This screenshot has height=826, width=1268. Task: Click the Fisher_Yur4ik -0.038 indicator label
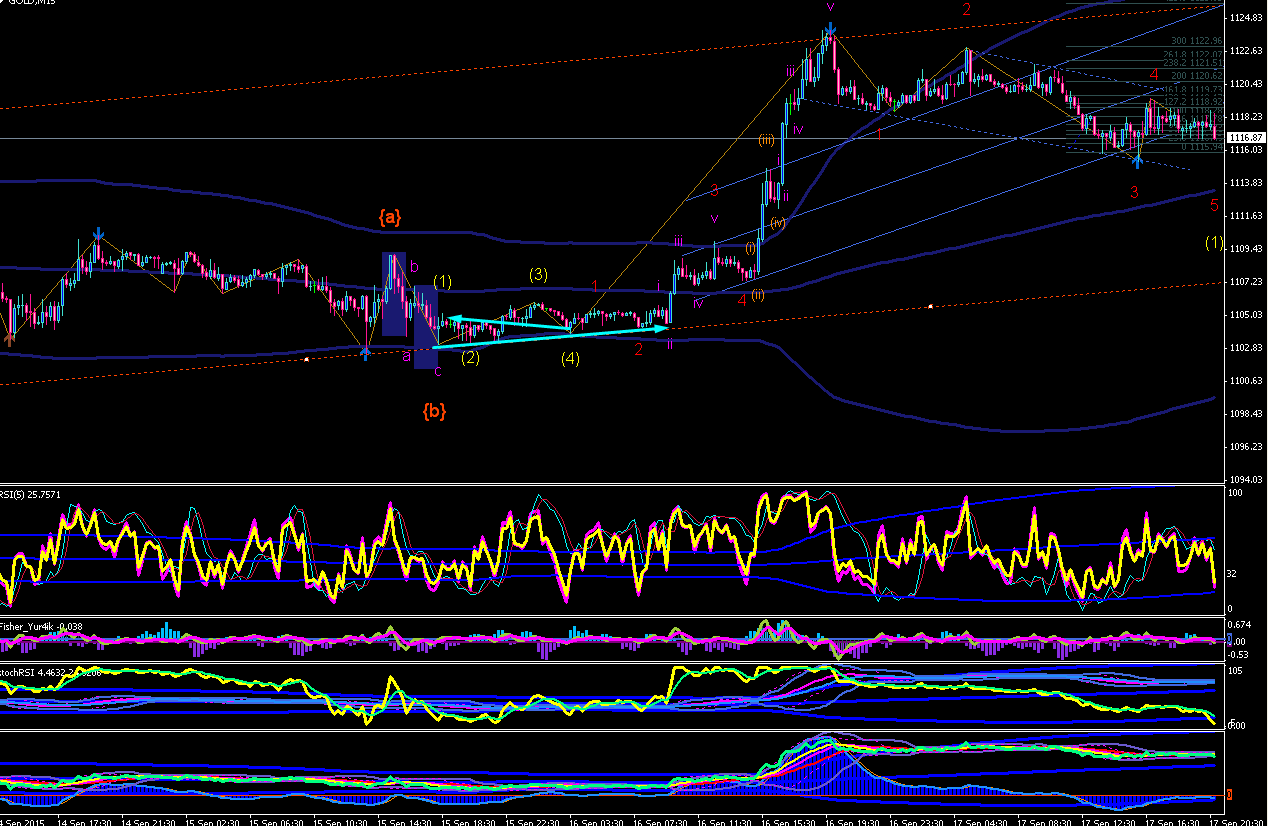point(41,627)
